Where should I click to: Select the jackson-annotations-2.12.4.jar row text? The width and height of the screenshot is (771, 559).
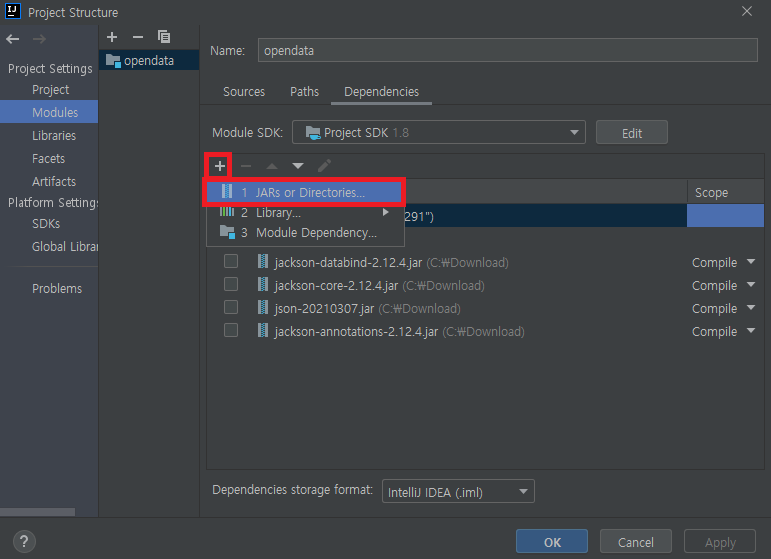pos(356,332)
